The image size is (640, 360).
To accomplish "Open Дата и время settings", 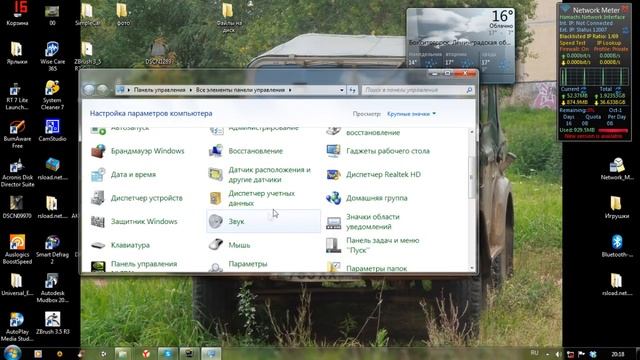I will point(123,175).
